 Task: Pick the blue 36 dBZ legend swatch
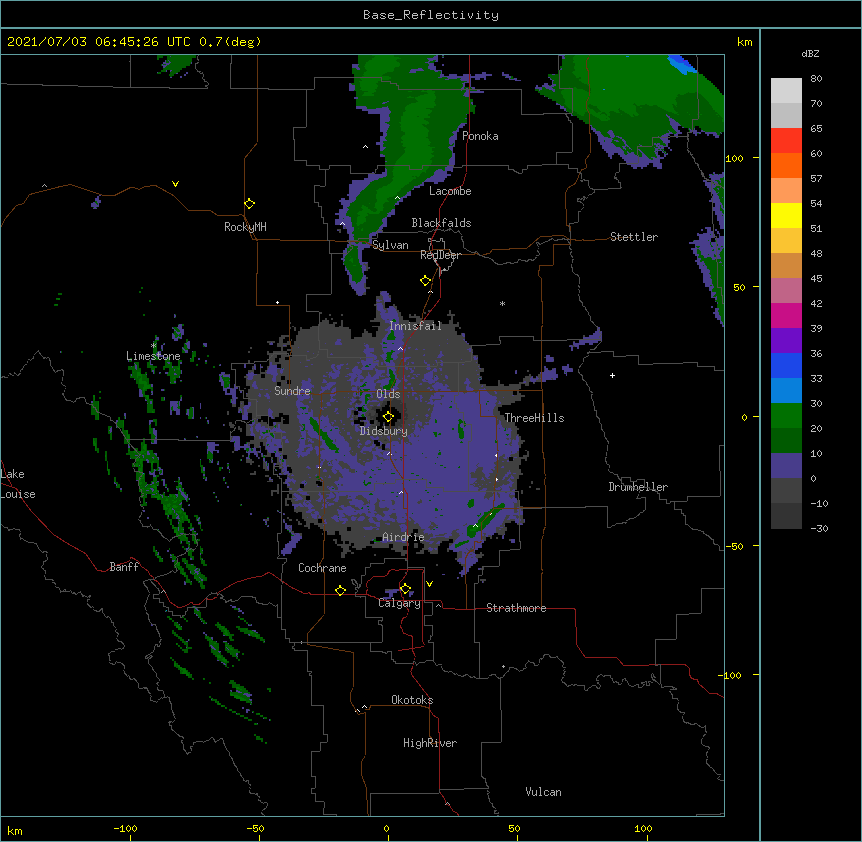[x=786, y=365]
